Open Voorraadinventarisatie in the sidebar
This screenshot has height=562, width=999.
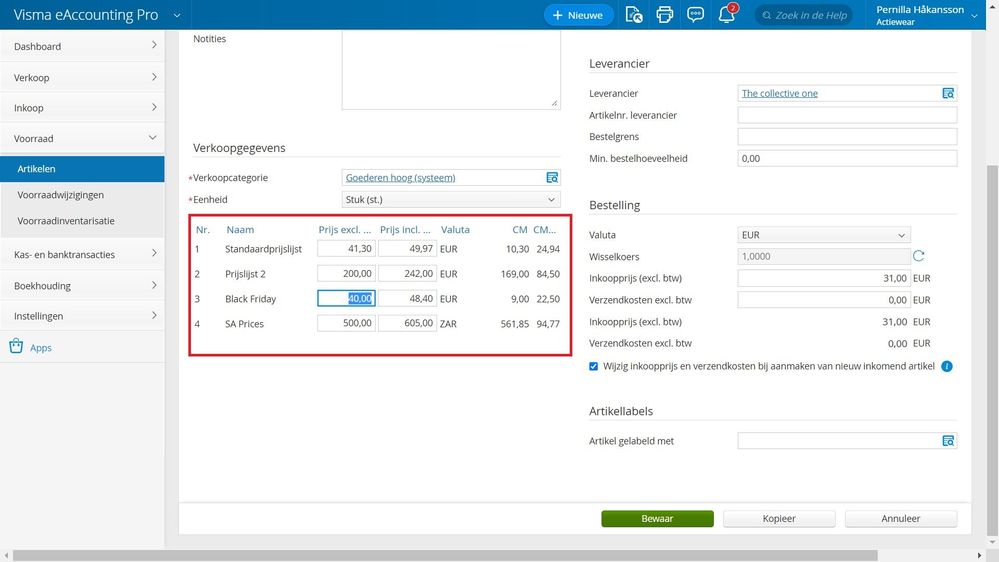point(66,221)
